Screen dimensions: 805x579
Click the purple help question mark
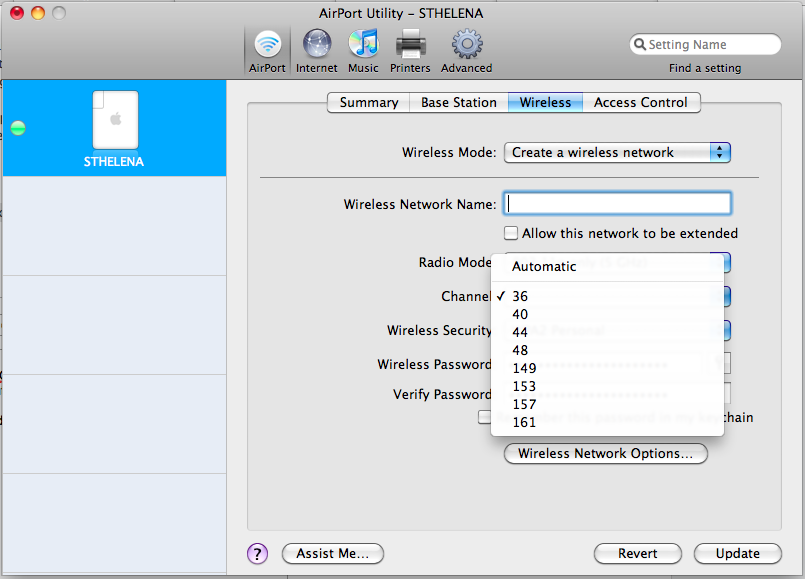(x=257, y=553)
